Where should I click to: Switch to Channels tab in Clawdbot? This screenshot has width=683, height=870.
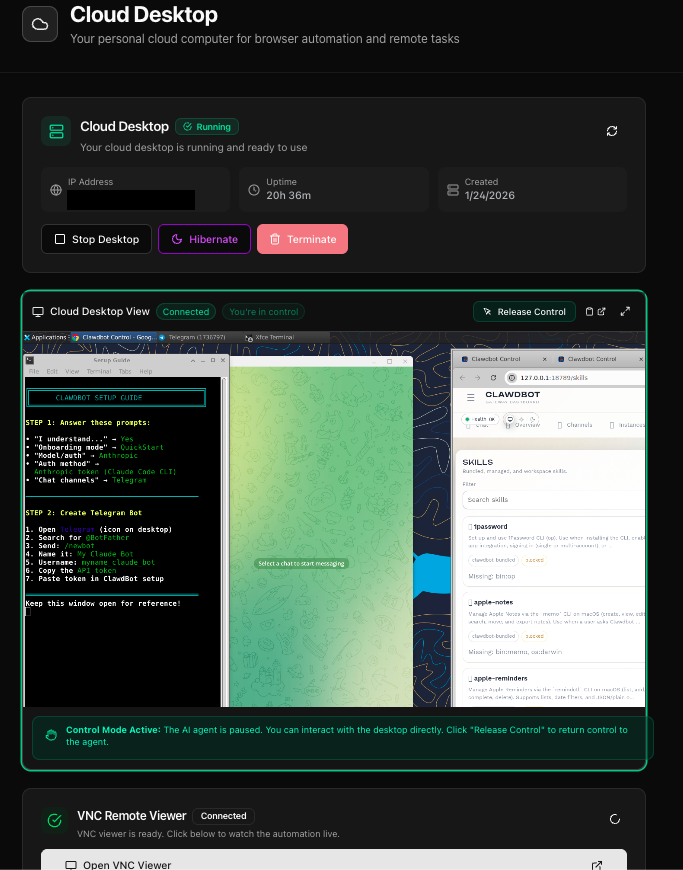point(575,425)
